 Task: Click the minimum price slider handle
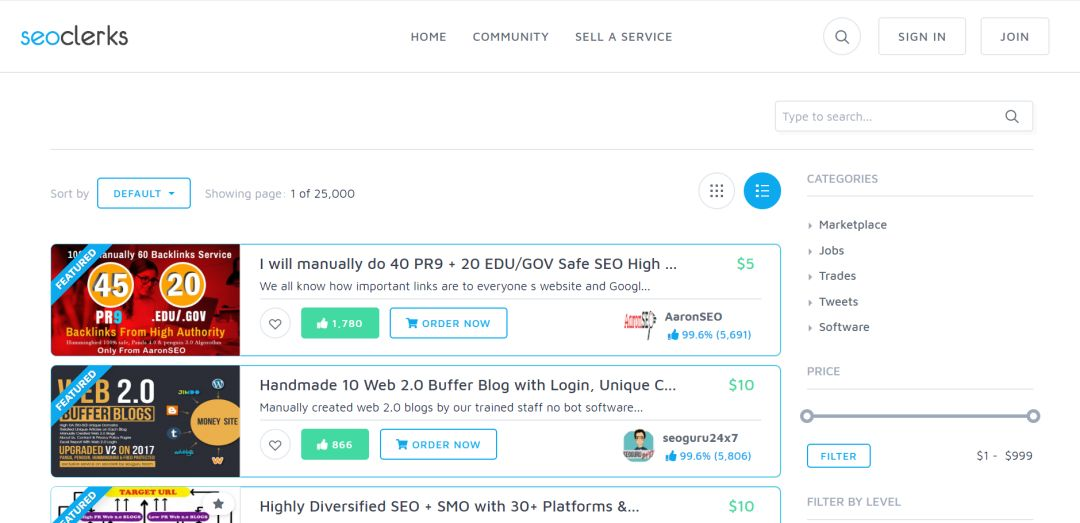click(807, 416)
